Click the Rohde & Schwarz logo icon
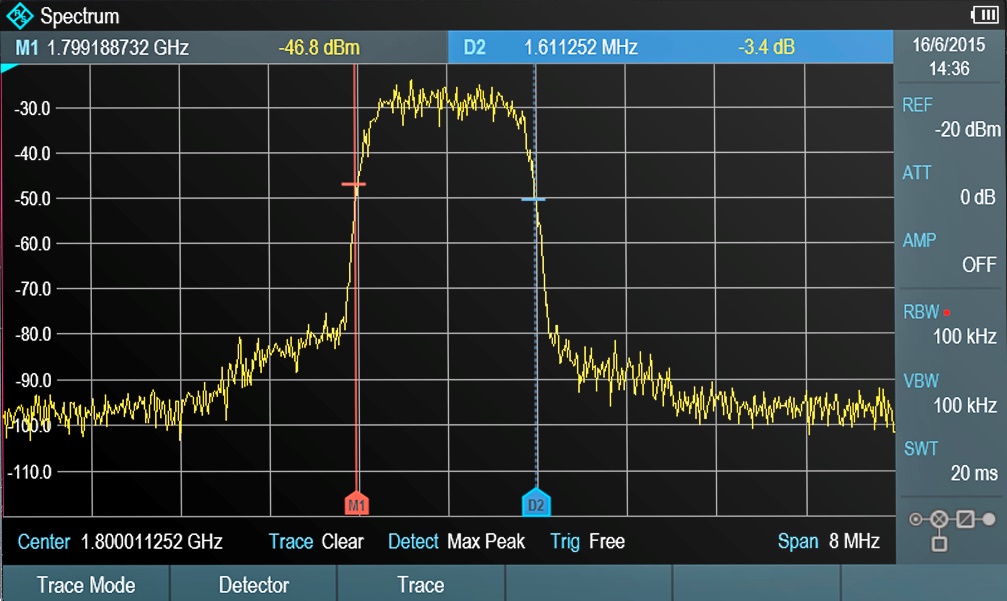Viewport: 1007px width, 601px height. pos(20,15)
